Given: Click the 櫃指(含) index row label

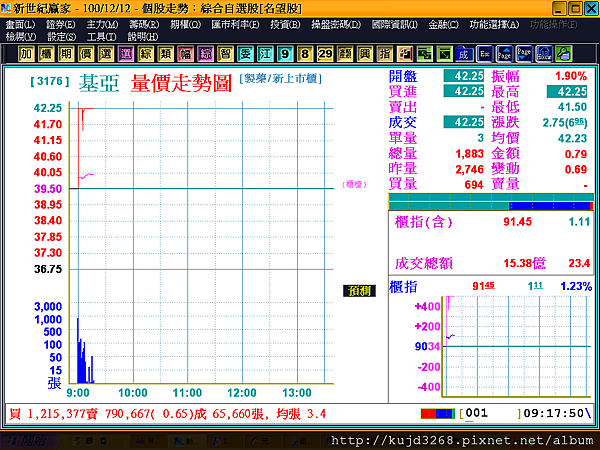Looking at the screenshot, I should pyautogui.click(x=423, y=222).
